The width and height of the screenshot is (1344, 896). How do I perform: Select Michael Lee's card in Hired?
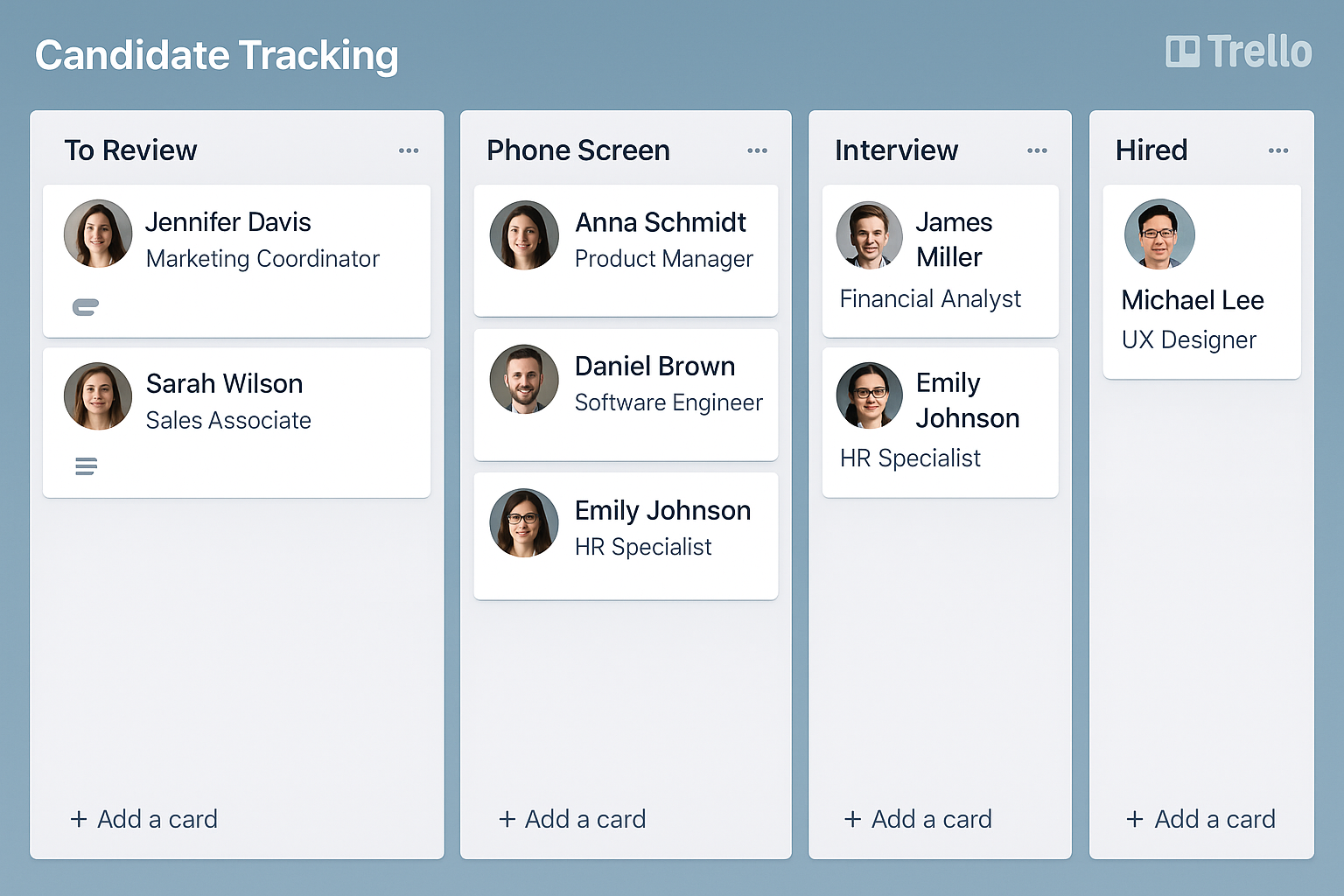click(x=1201, y=282)
